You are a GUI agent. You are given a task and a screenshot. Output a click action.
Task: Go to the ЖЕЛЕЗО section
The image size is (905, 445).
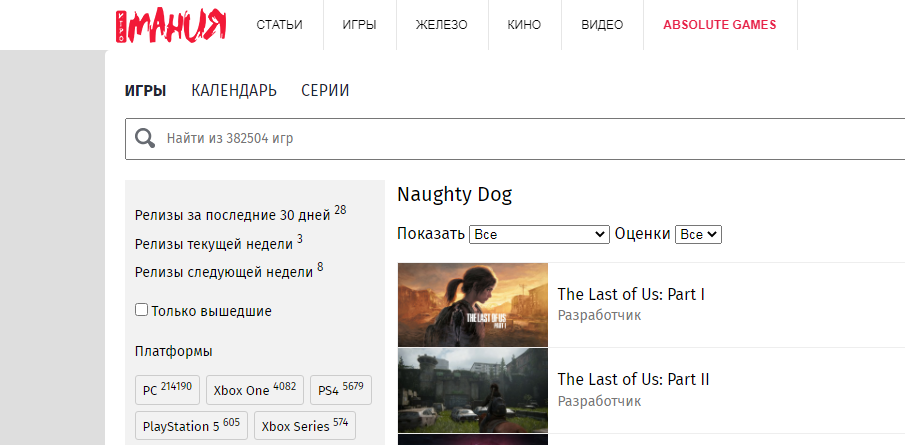(x=442, y=25)
